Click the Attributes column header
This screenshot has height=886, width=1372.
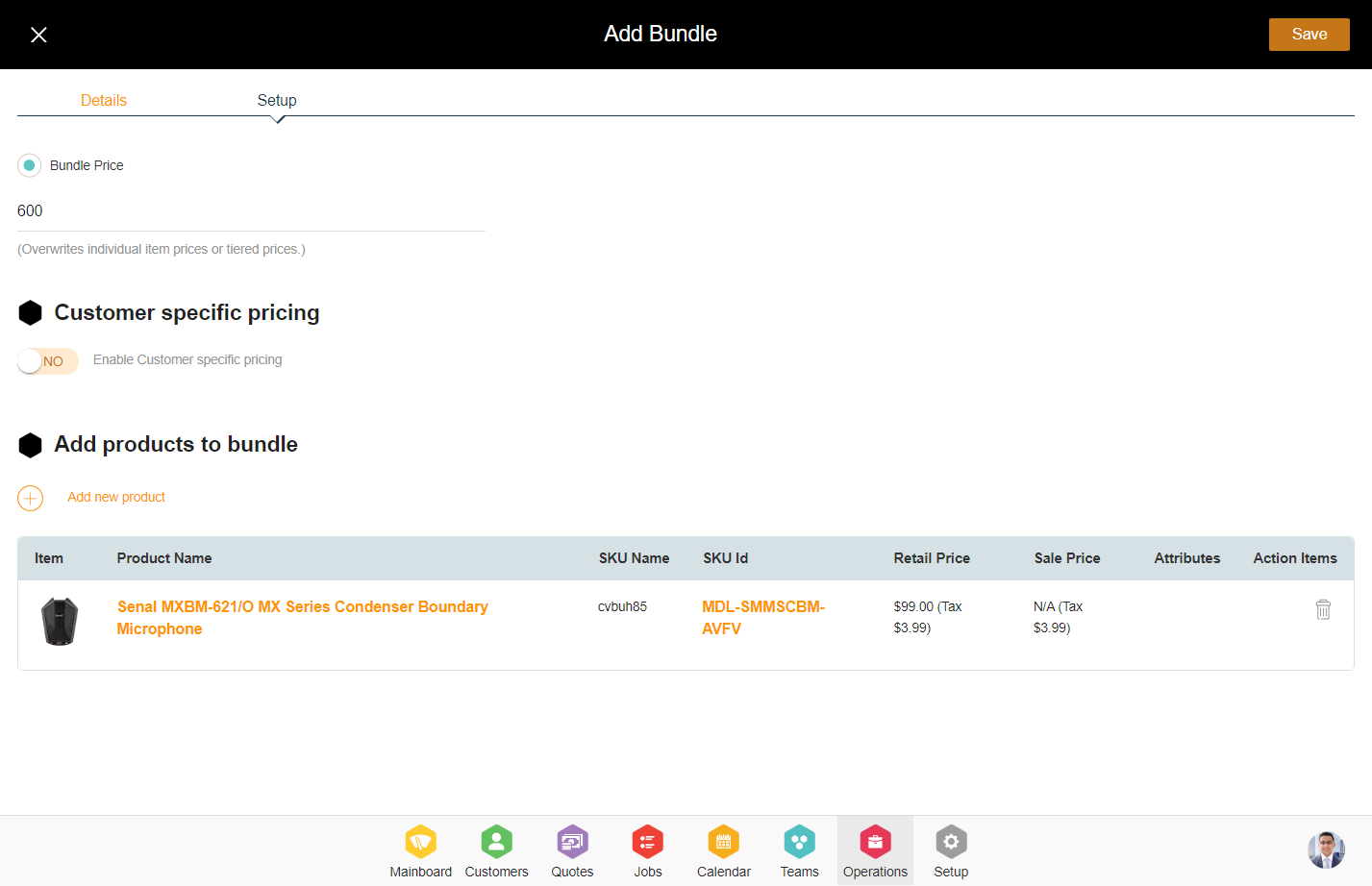(1186, 558)
